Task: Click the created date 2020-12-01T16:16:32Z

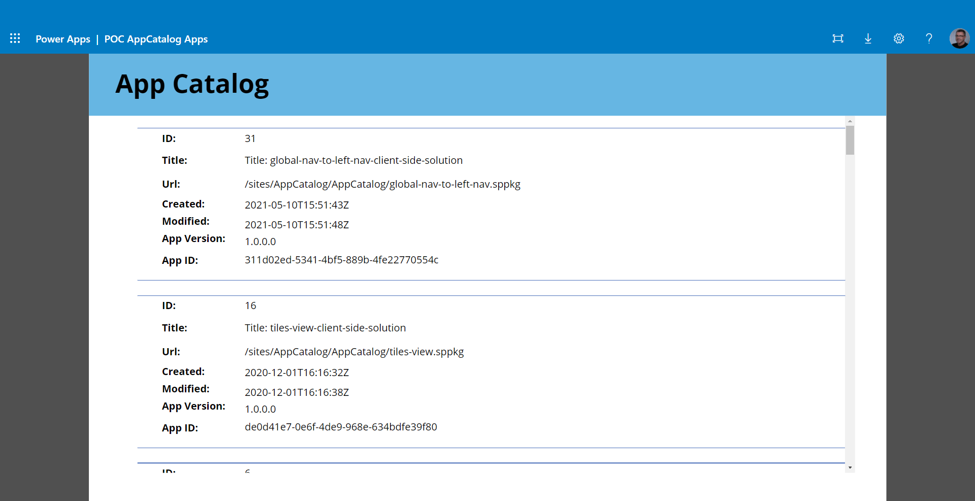Action: click(x=296, y=373)
